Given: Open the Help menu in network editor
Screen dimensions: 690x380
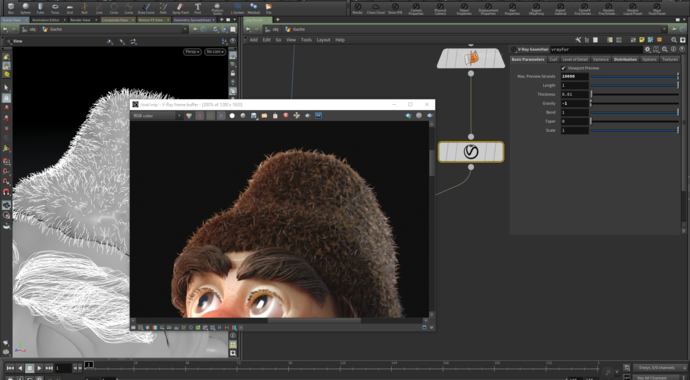Looking at the screenshot, I should point(340,40).
